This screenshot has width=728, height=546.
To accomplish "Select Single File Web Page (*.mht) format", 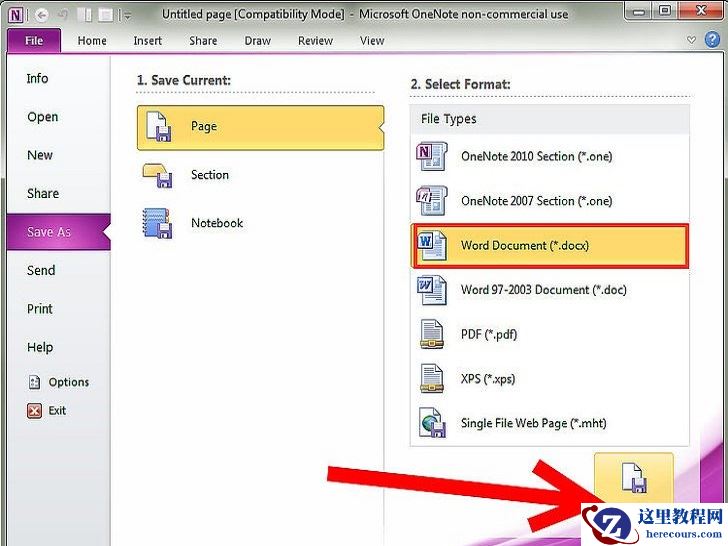I will (x=550, y=423).
